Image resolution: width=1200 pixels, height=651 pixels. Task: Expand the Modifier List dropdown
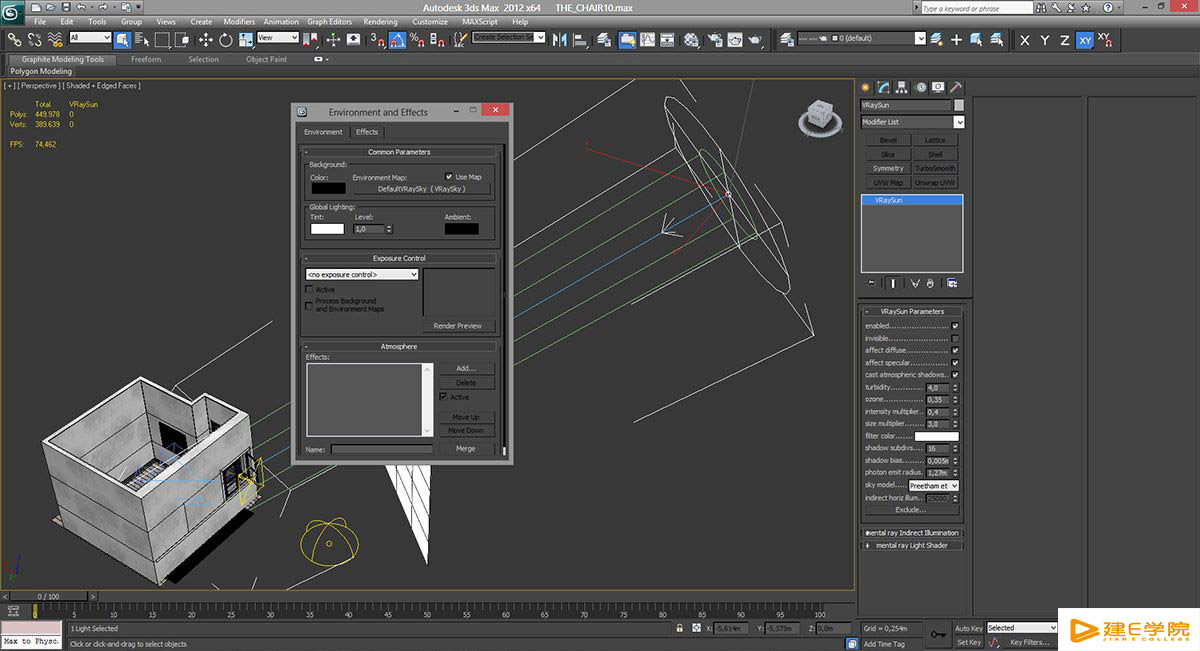click(959, 122)
